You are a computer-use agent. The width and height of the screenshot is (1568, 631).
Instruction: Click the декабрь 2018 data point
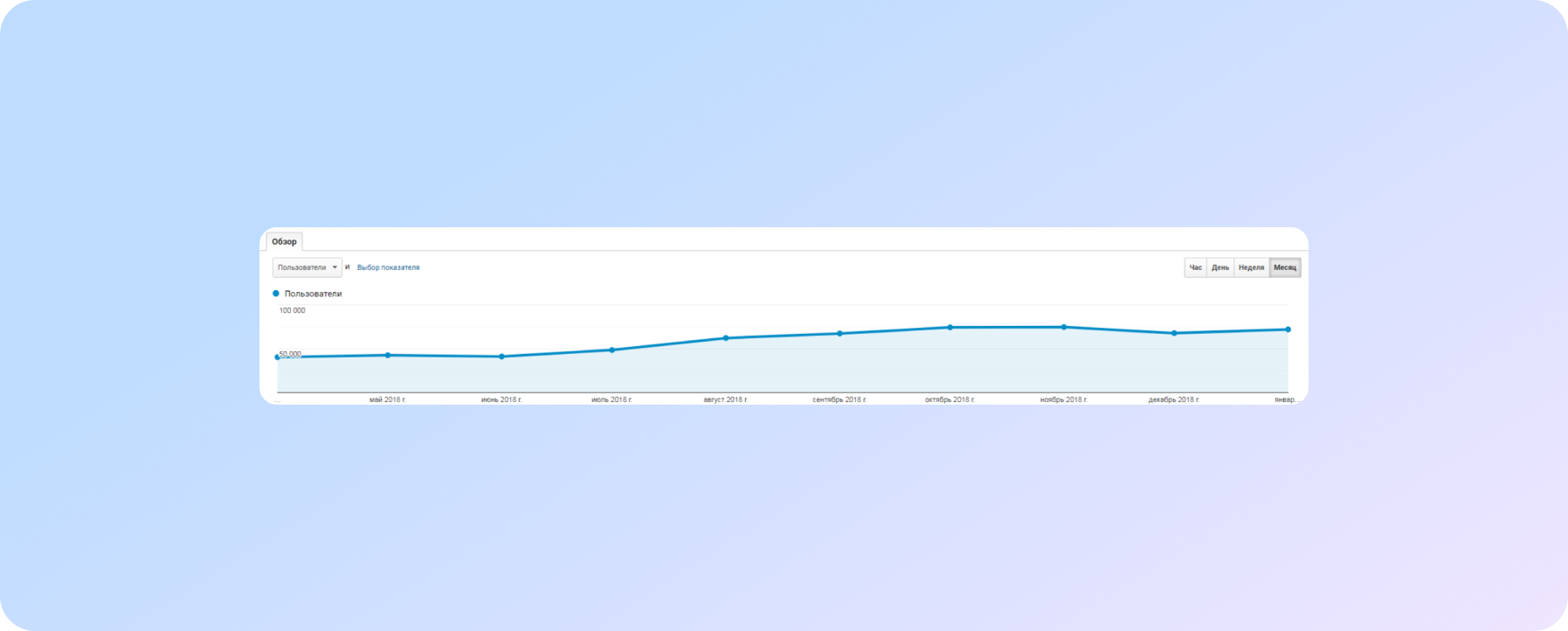(1174, 333)
